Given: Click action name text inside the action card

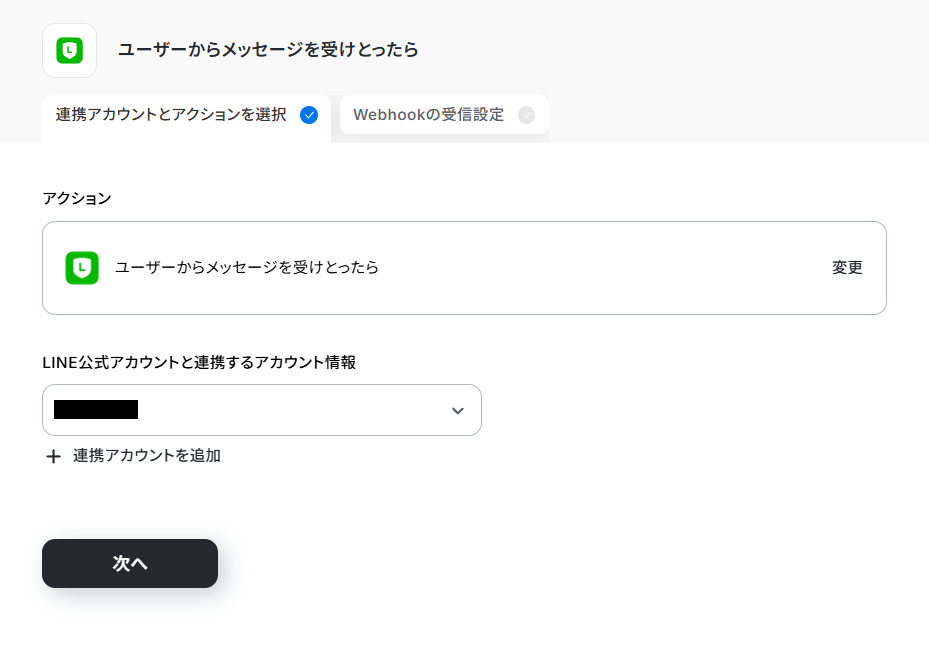Looking at the screenshot, I should pyautogui.click(x=246, y=268).
